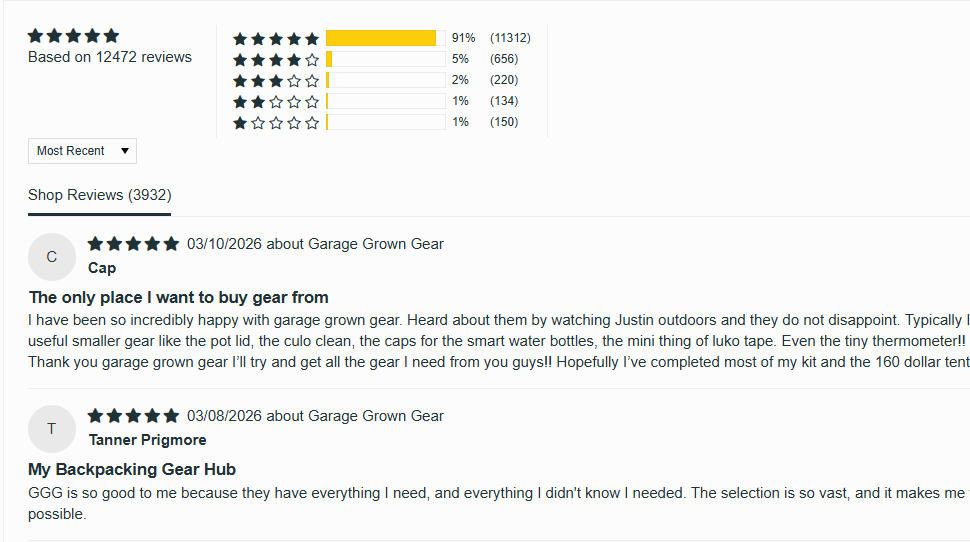Image resolution: width=970 pixels, height=542 pixels.
Task: Click the four-star rating row stars
Action: click(x=276, y=60)
